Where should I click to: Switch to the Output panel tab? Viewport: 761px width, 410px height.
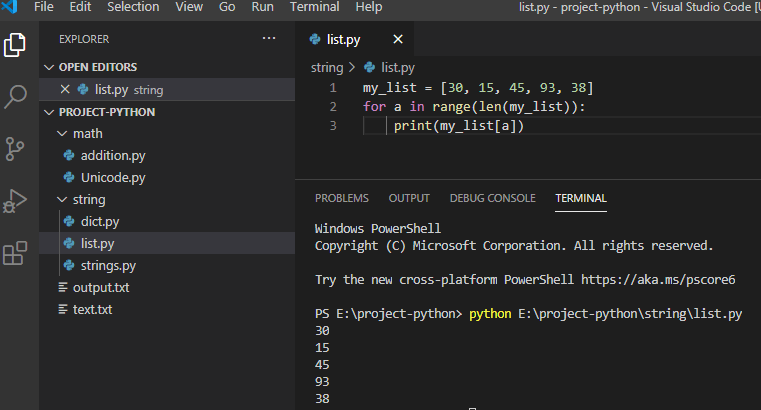click(409, 198)
